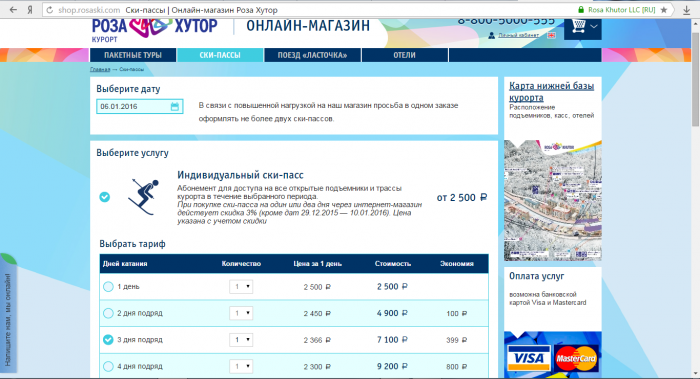700x379 pixels.
Task: Click the 'Дней катания' column header
Action: (125, 264)
